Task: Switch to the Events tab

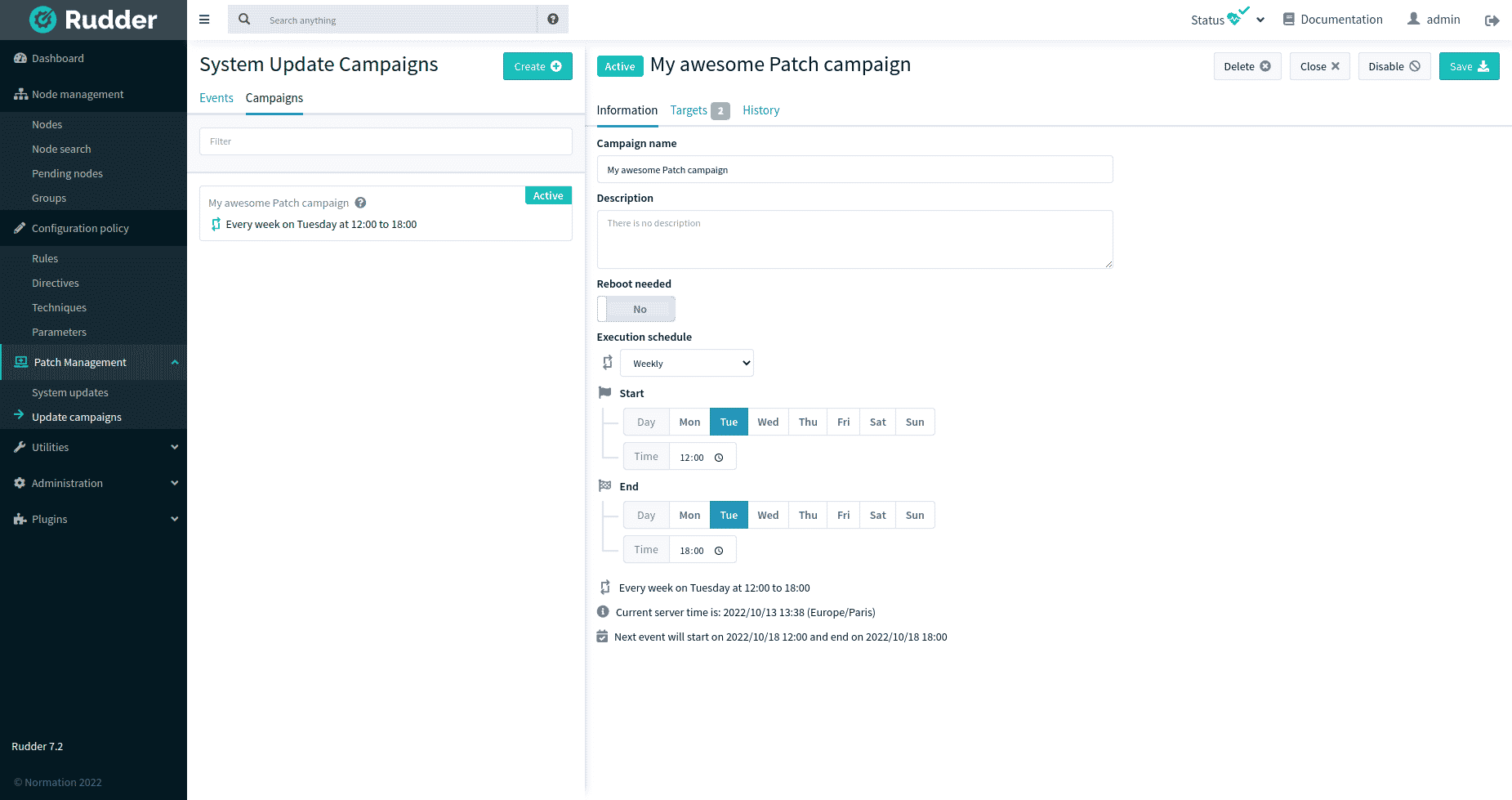Action: click(216, 98)
